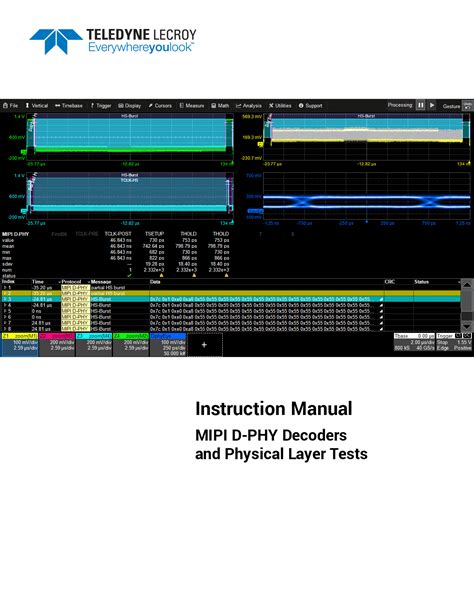Open the Measure menu icon
The width and height of the screenshot is (474, 613).
click(181, 106)
